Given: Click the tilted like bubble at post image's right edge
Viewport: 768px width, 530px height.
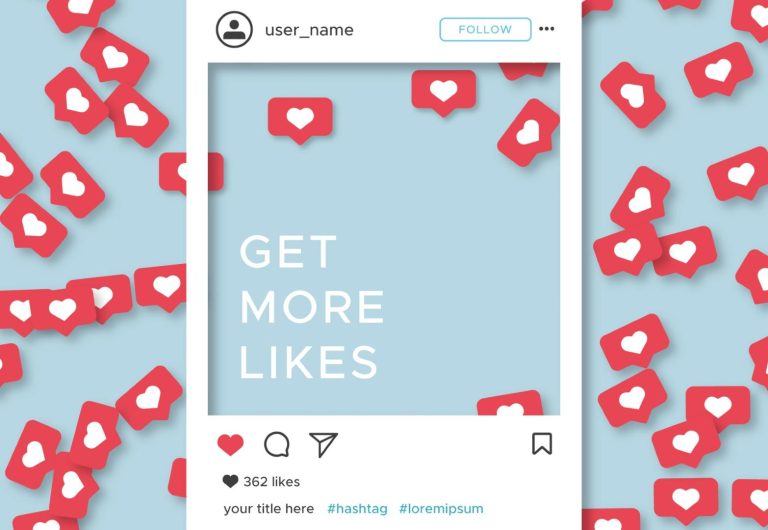Looking at the screenshot, I should (528, 133).
